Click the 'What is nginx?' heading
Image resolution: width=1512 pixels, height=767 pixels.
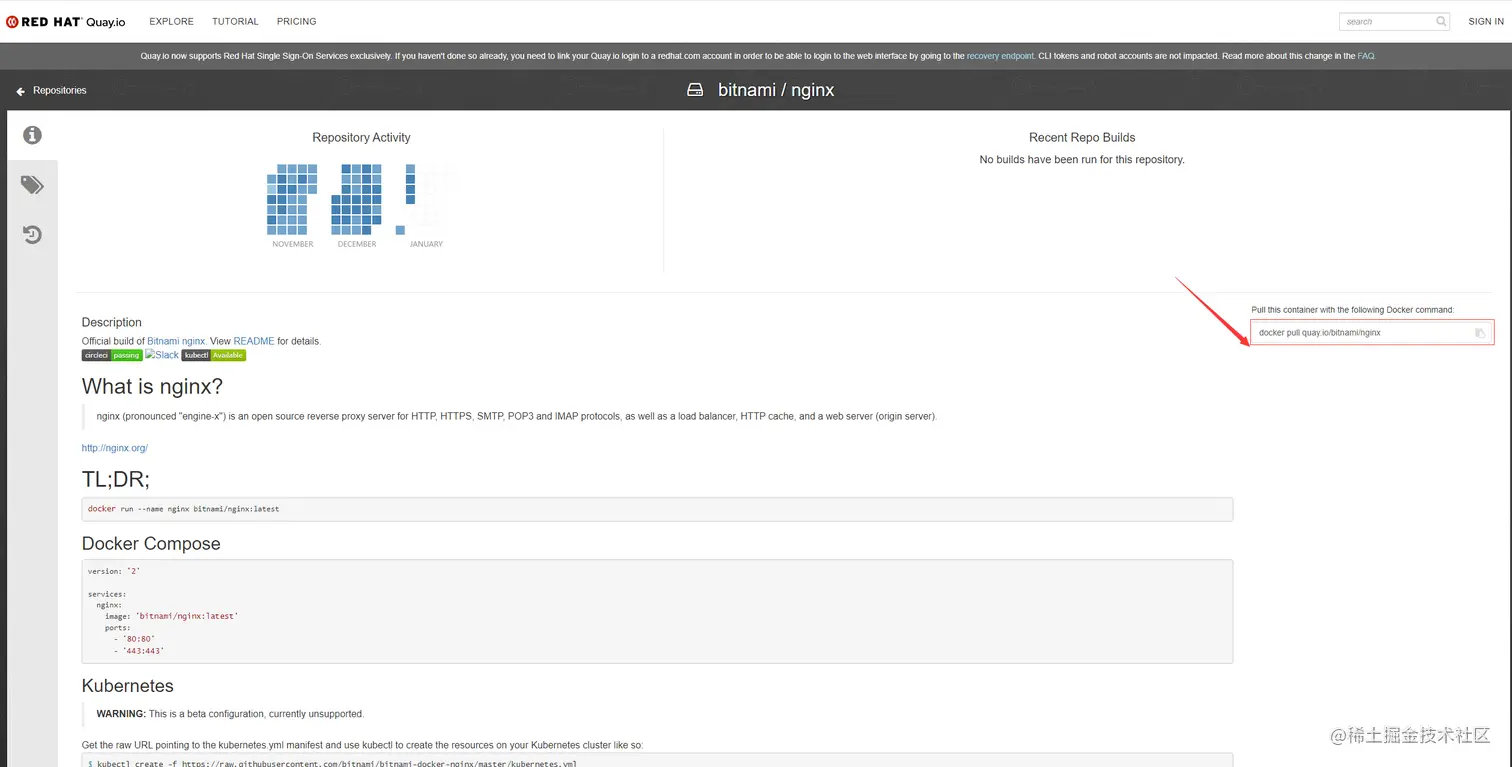coord(152,386)
